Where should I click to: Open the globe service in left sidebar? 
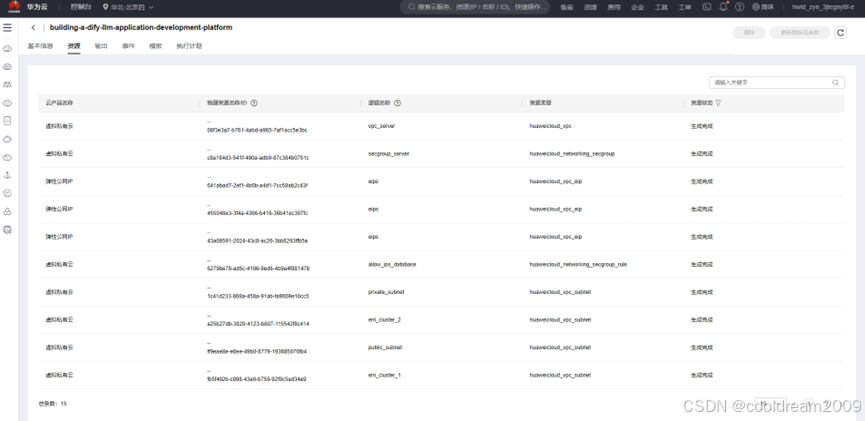click(x=7, y=230)
